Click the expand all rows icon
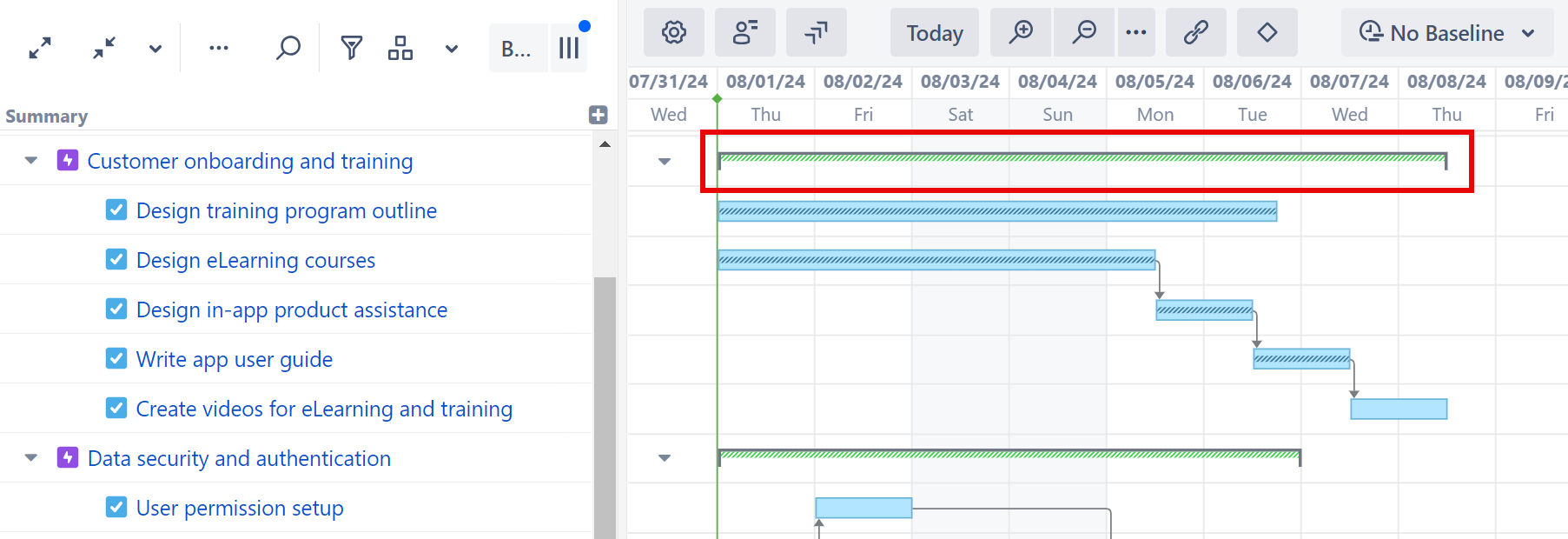Screen dimensions: 1568x539 (x=40, y=49)
